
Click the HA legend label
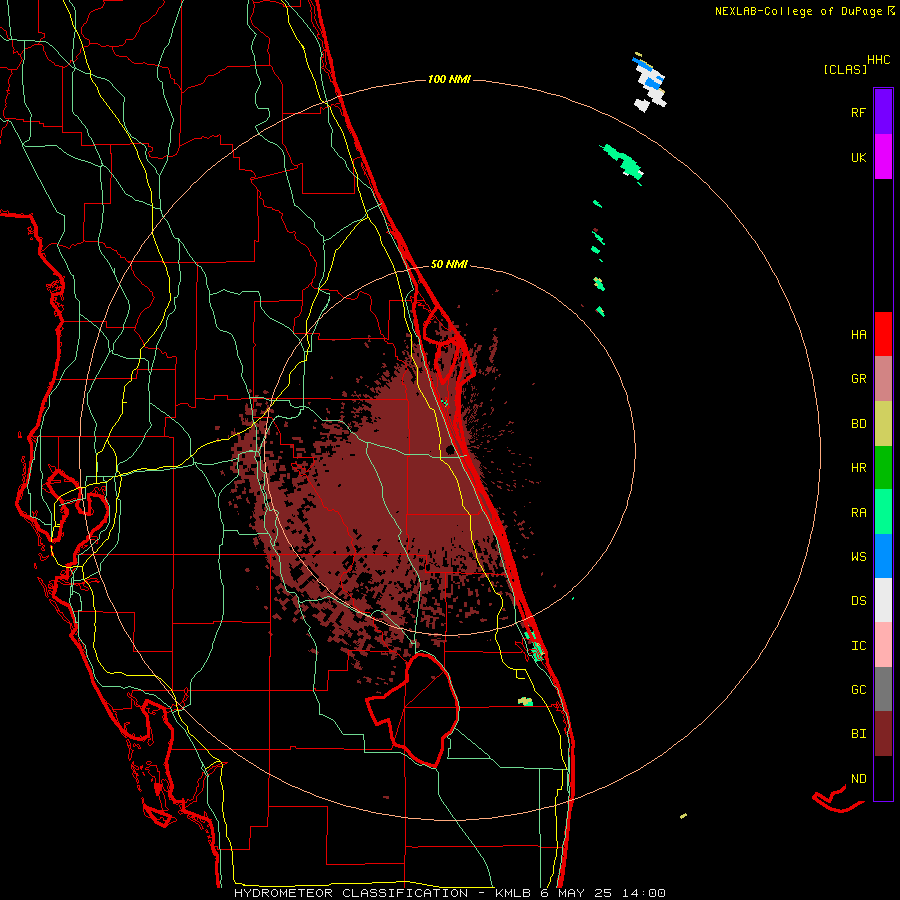pos(858,334)
